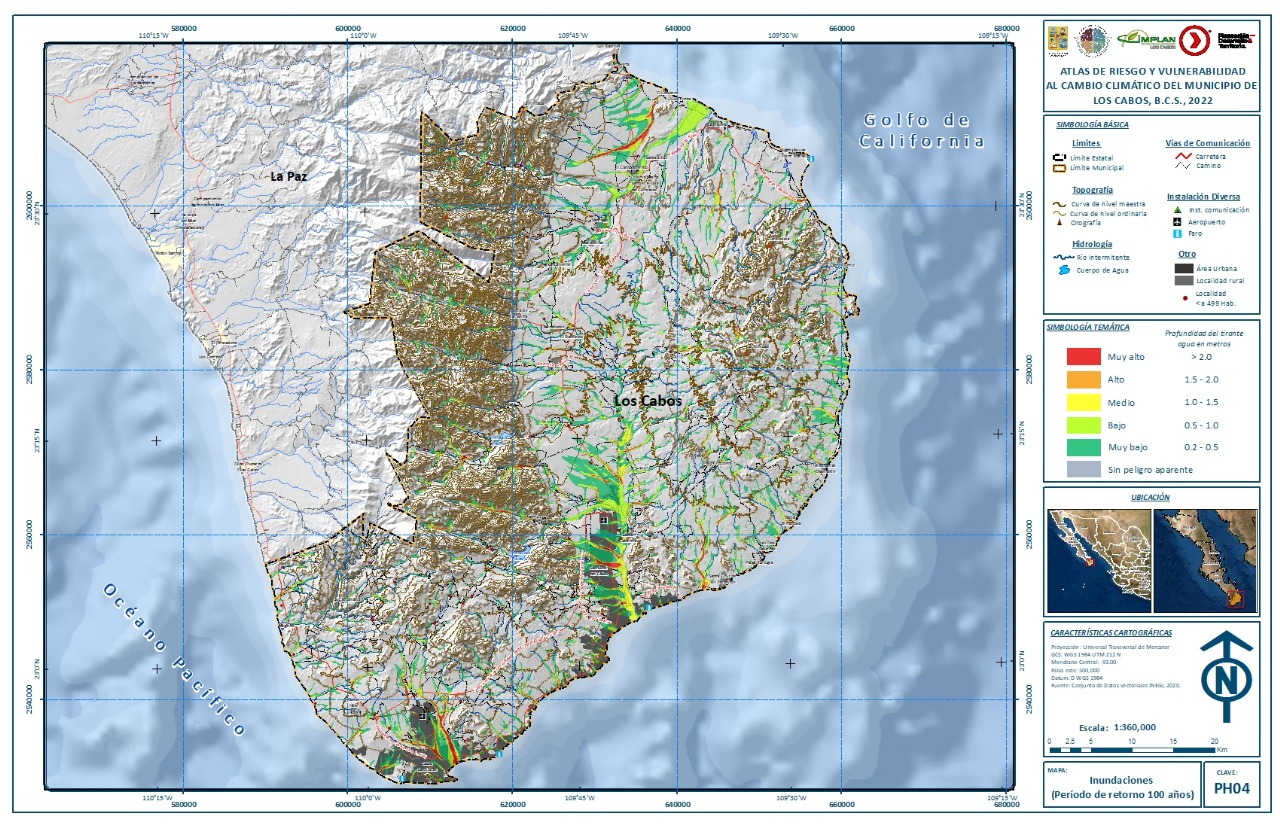Click the Cuerpo de Agua legend symbol
Image resolution: width=1280 pixels, height=828 pixels.
pos(1062,270)
